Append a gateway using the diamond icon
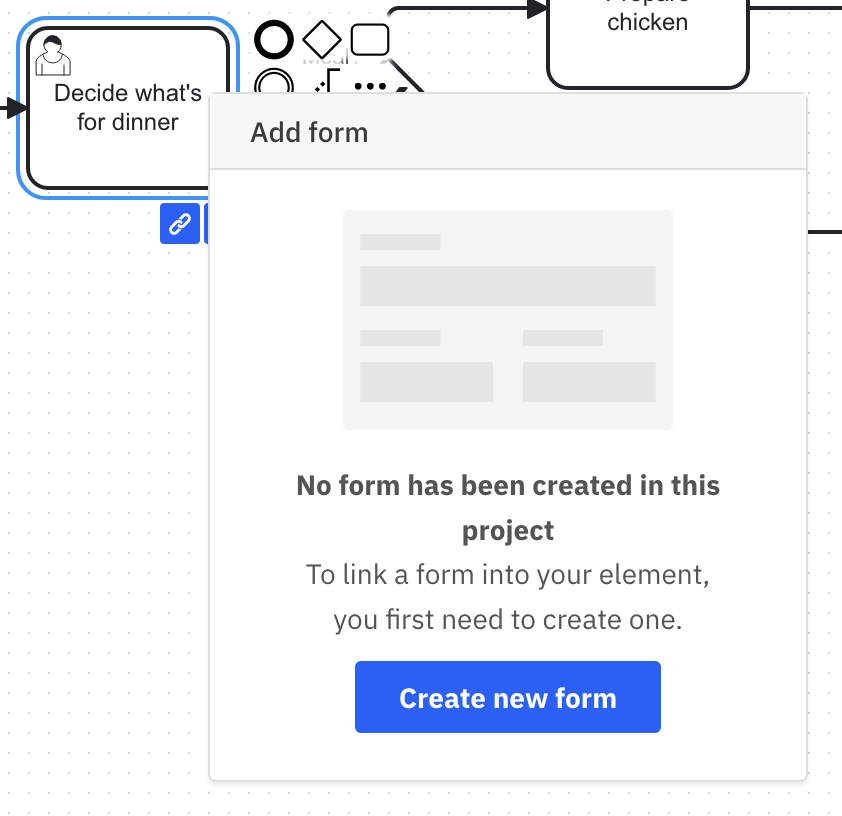 pos(321,38)
